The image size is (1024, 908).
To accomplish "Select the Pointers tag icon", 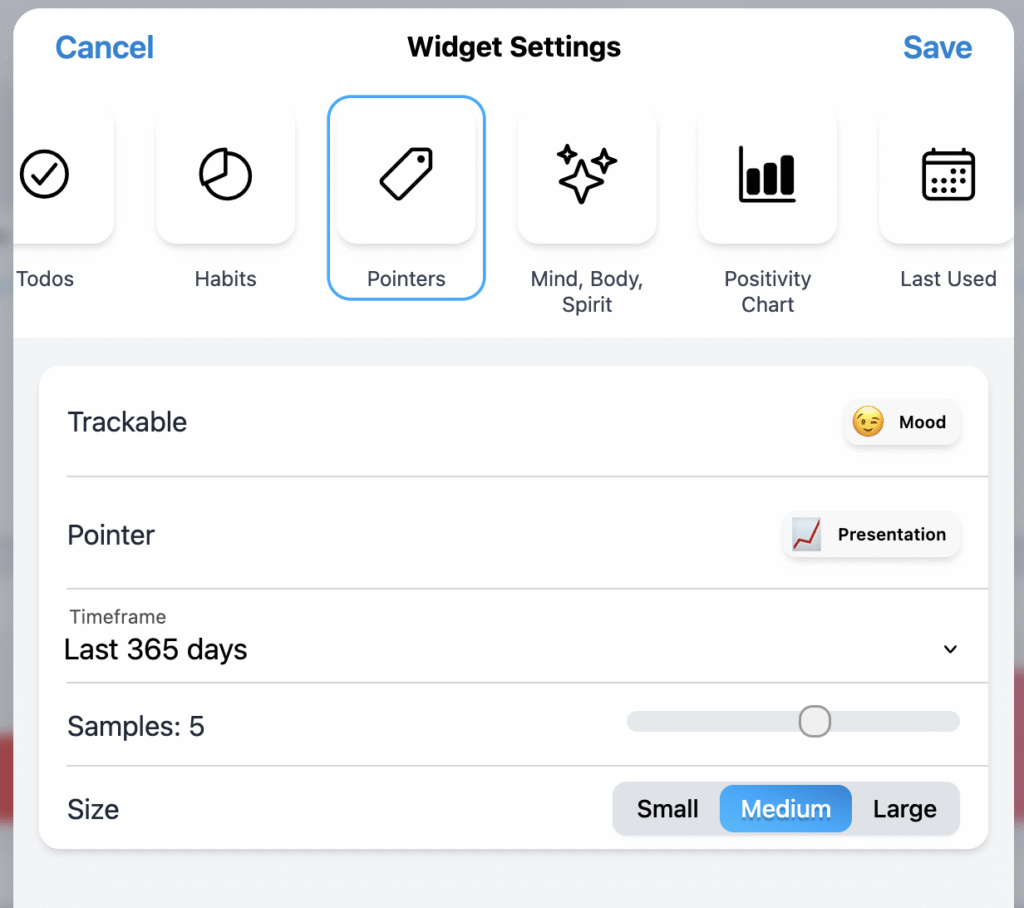I will click(x=406, y=174).
